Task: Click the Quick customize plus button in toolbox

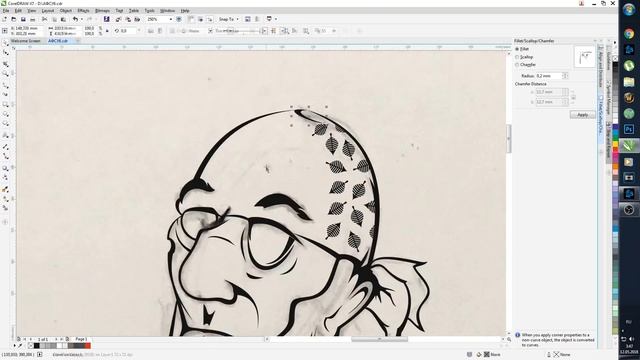Action: tap(5, 222)
